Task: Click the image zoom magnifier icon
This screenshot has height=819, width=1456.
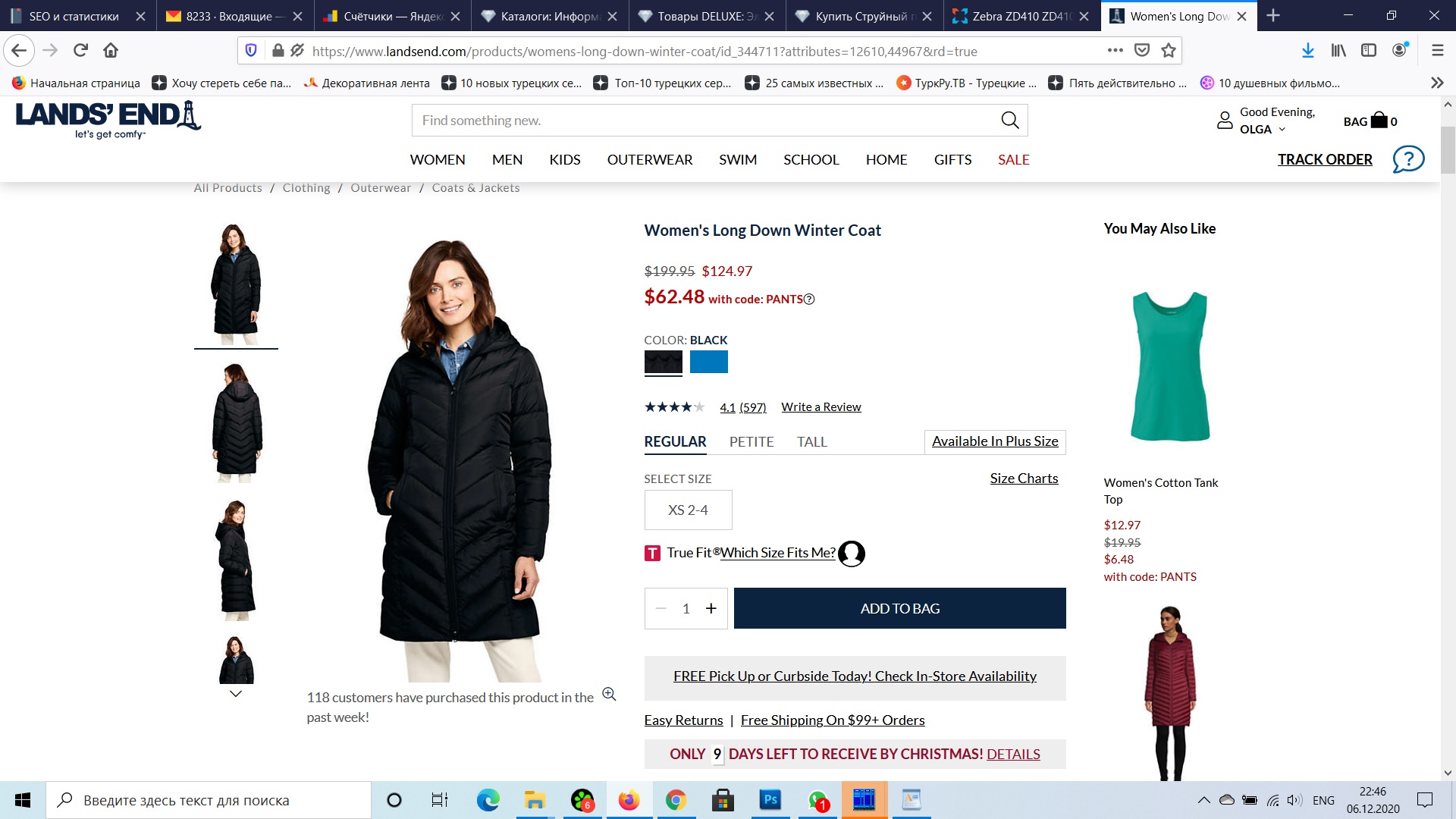Action: [x=609, y=694]
